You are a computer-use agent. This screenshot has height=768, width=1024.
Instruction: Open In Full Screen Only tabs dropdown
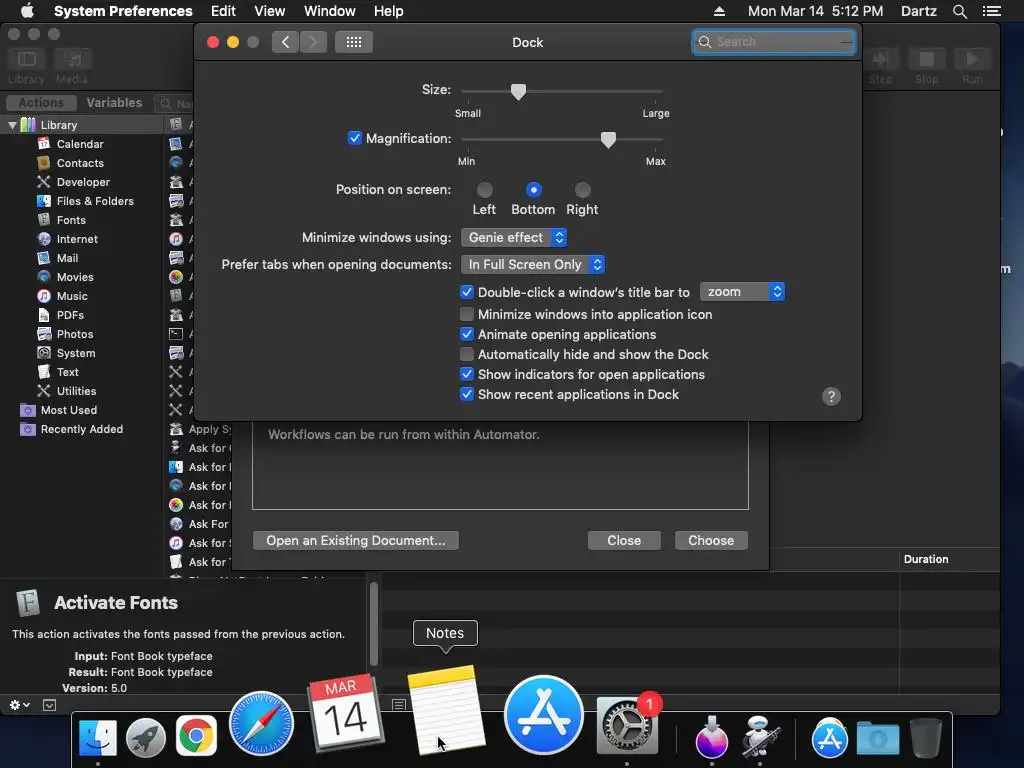tap(533, 264)
